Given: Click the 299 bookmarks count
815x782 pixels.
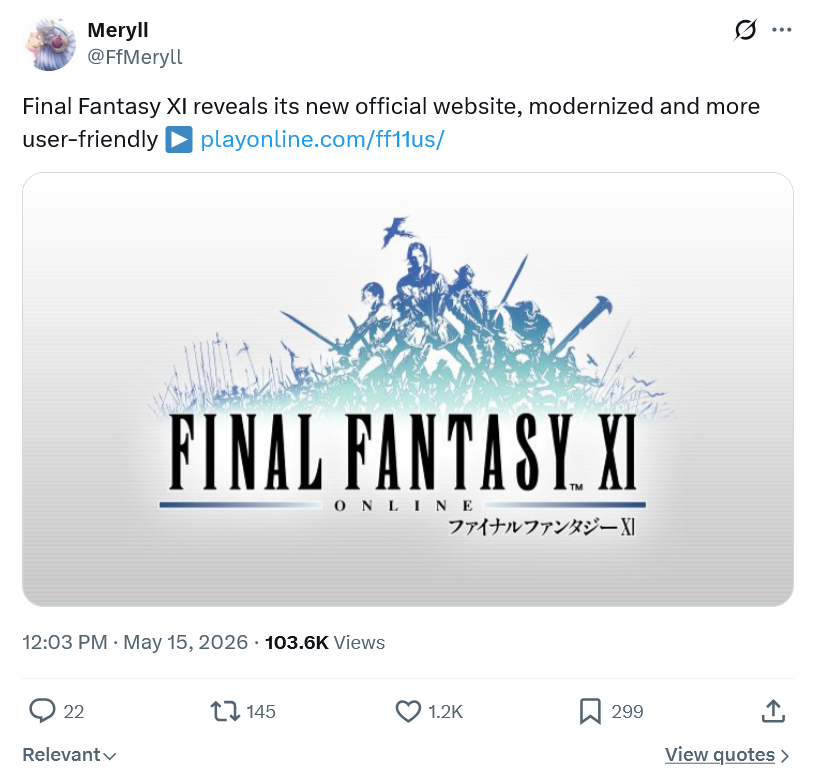Looking at the screenshot, I should click(627, 711).
